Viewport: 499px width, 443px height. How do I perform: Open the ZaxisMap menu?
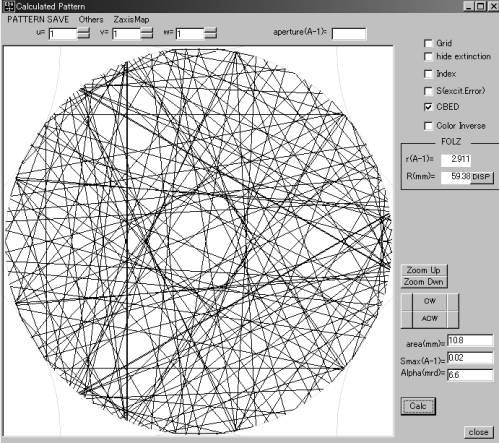coord(131,19)
